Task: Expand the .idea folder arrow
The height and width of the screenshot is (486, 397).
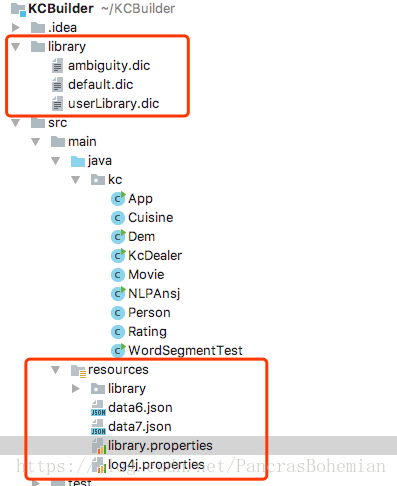Action: click(15, 27)
